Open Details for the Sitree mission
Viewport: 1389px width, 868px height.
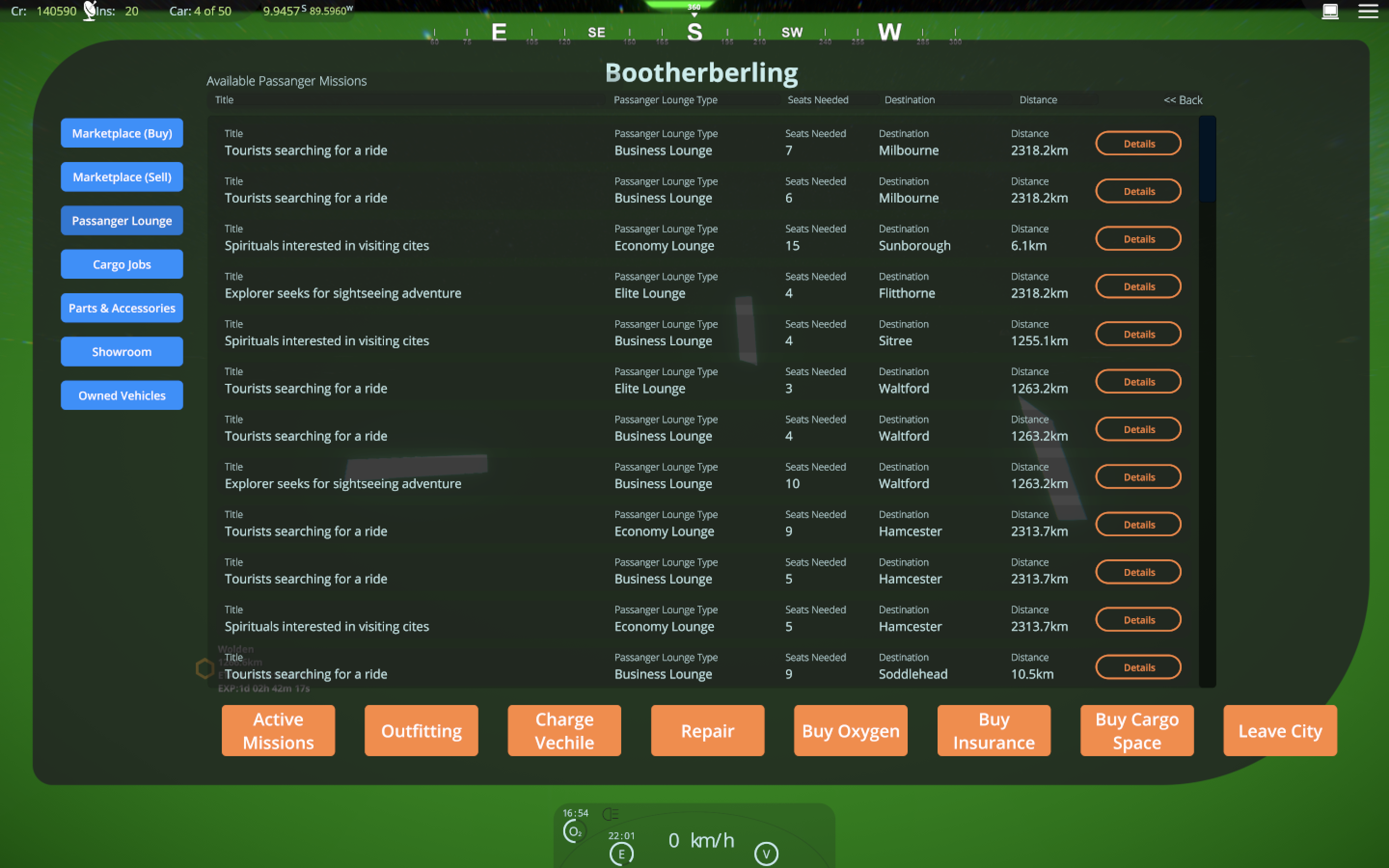(1138, 334)
